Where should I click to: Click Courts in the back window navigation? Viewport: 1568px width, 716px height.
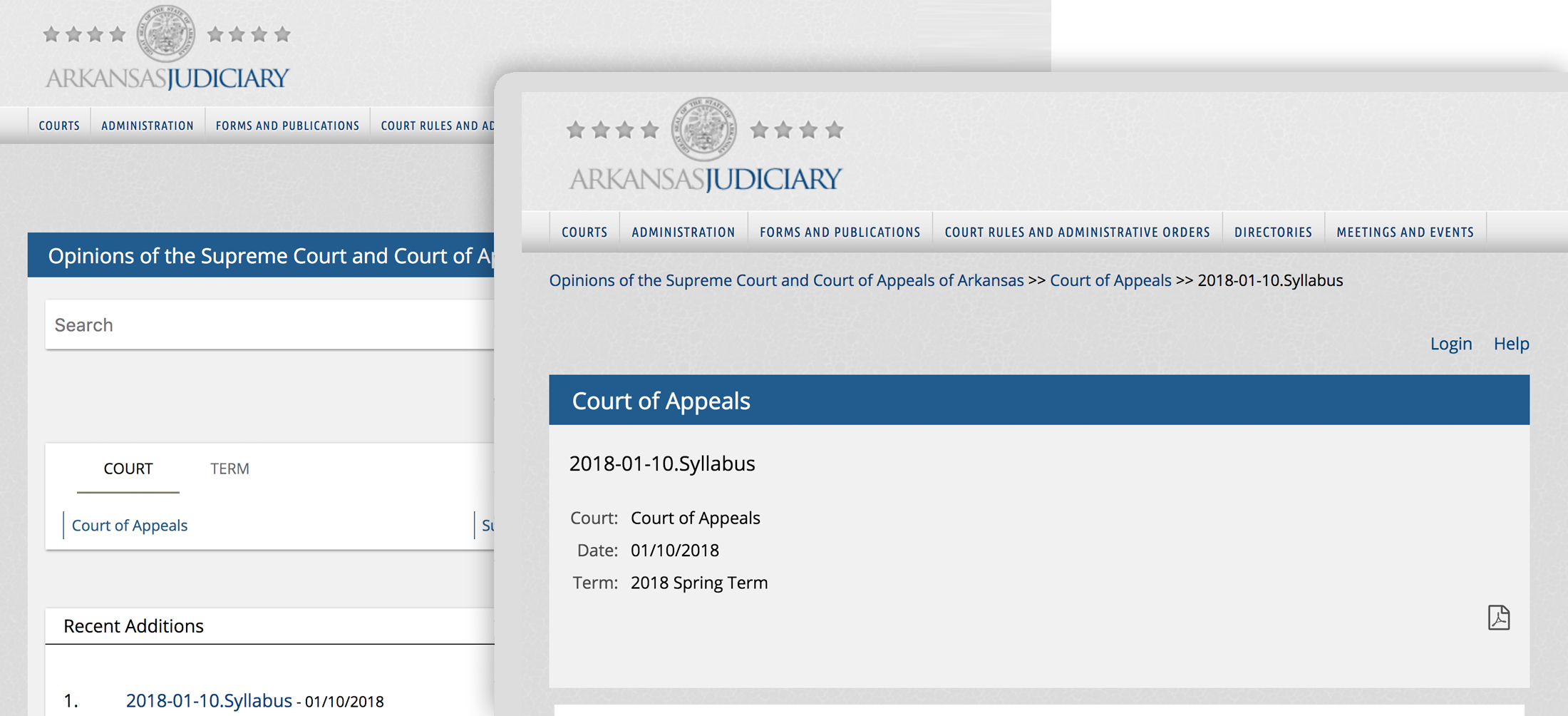pyautogui.click(x=59, y=126)
